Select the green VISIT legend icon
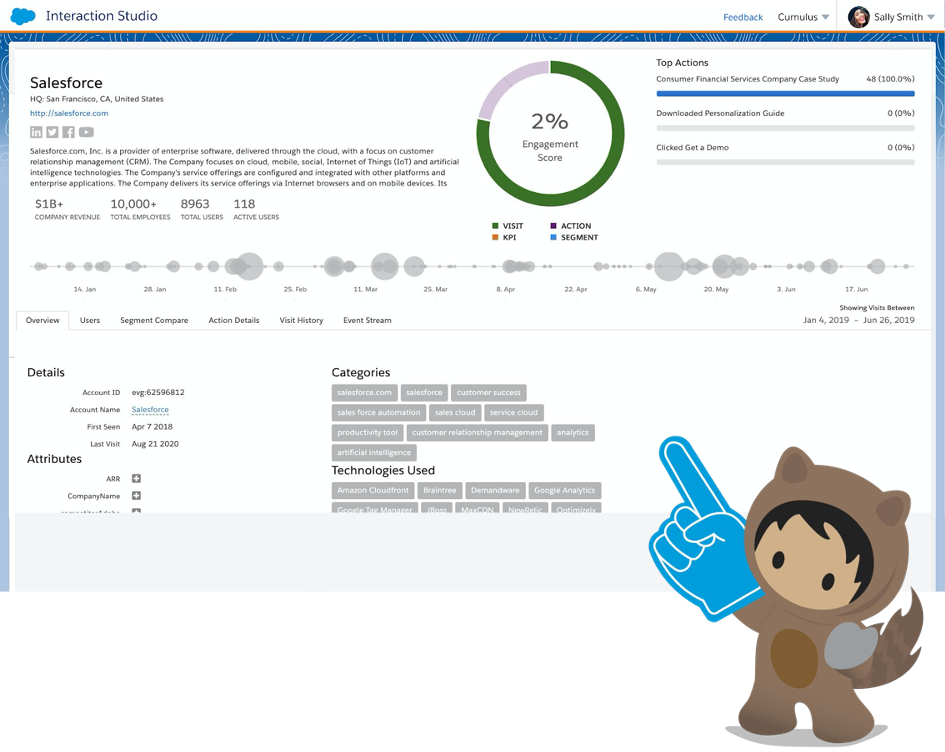The image size is (945, 752). (495, 226)
